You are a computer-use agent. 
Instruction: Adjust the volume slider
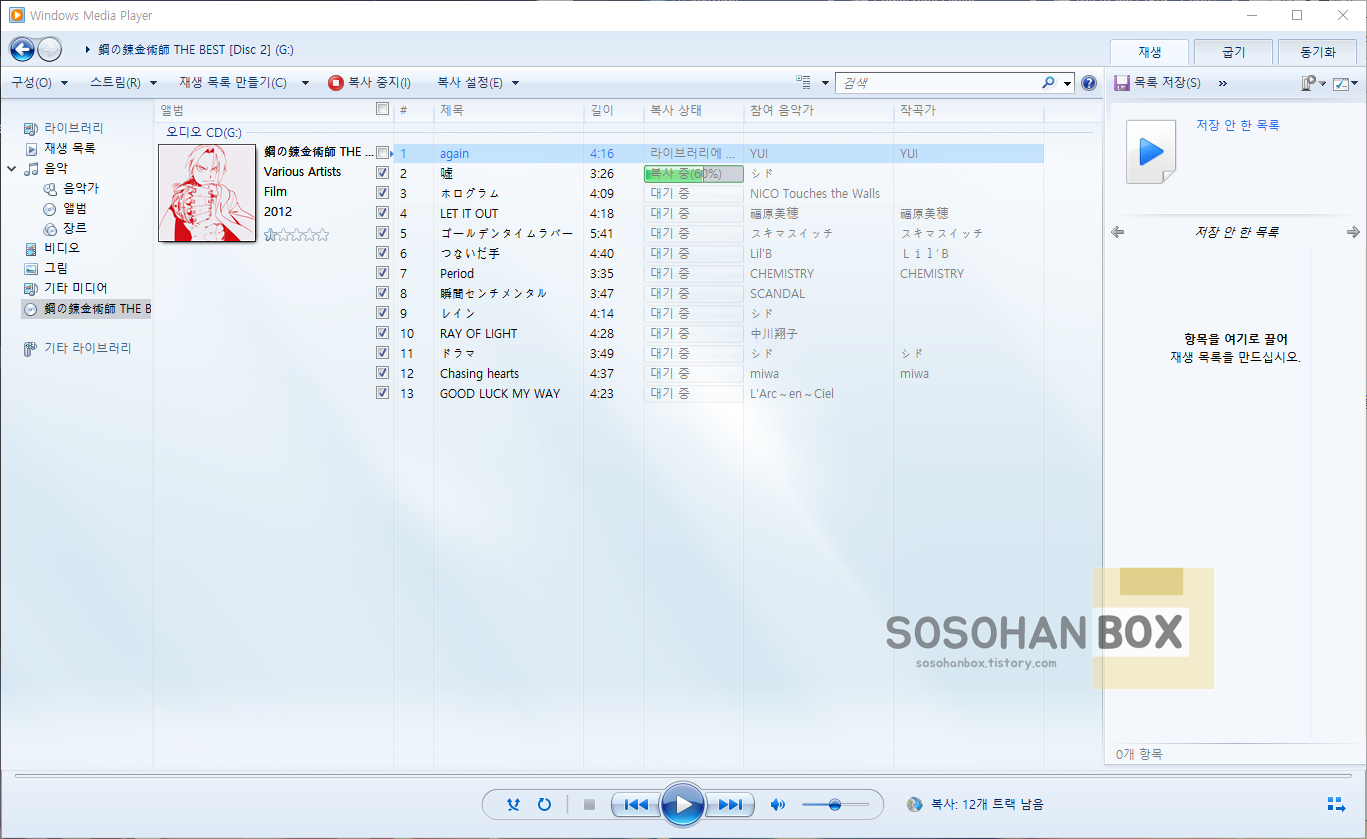pos(835,804)
